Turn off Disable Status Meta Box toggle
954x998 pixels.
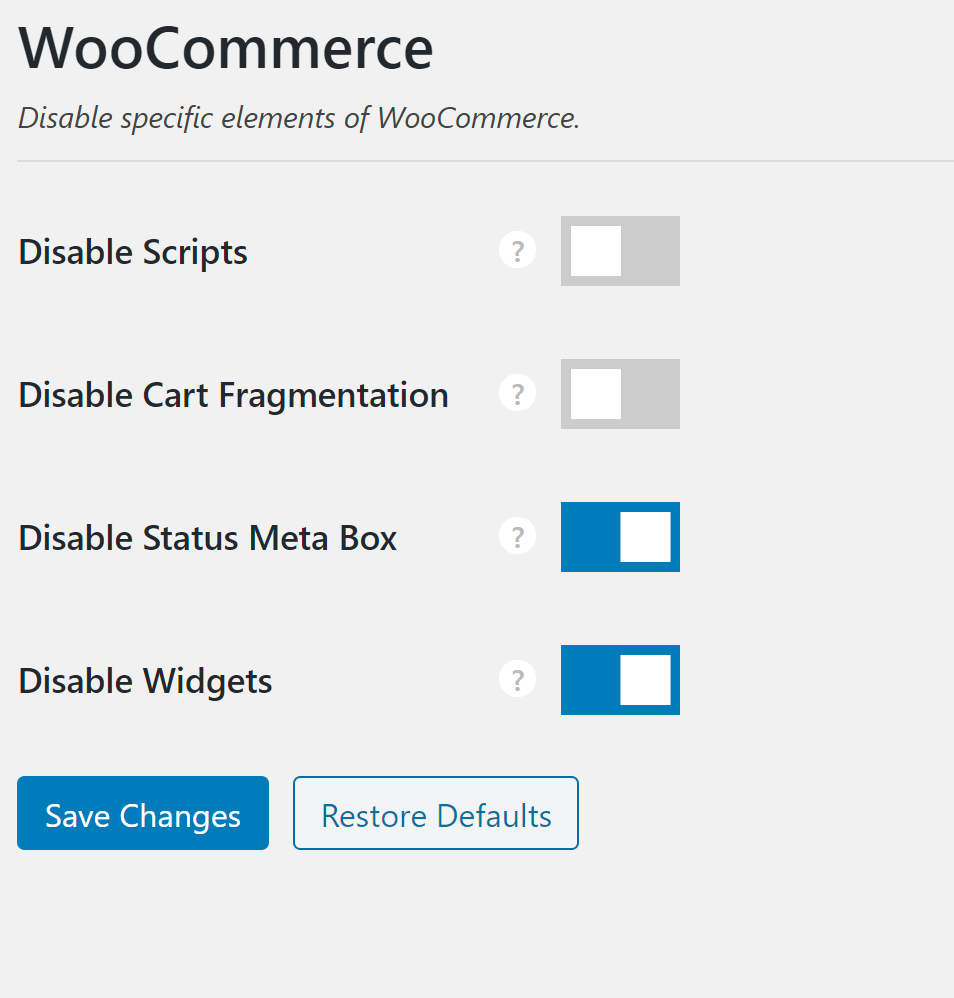tap(620, 537)
